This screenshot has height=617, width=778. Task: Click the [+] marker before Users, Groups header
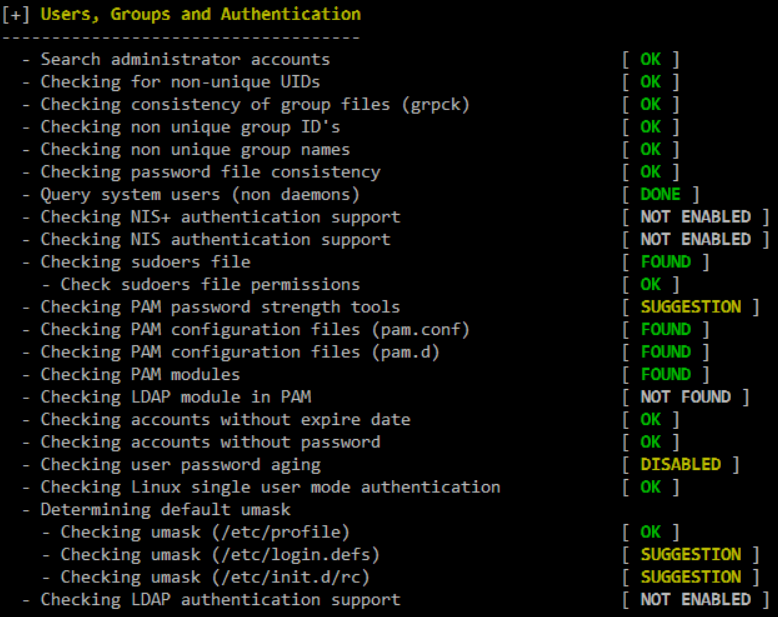[16, 14]
